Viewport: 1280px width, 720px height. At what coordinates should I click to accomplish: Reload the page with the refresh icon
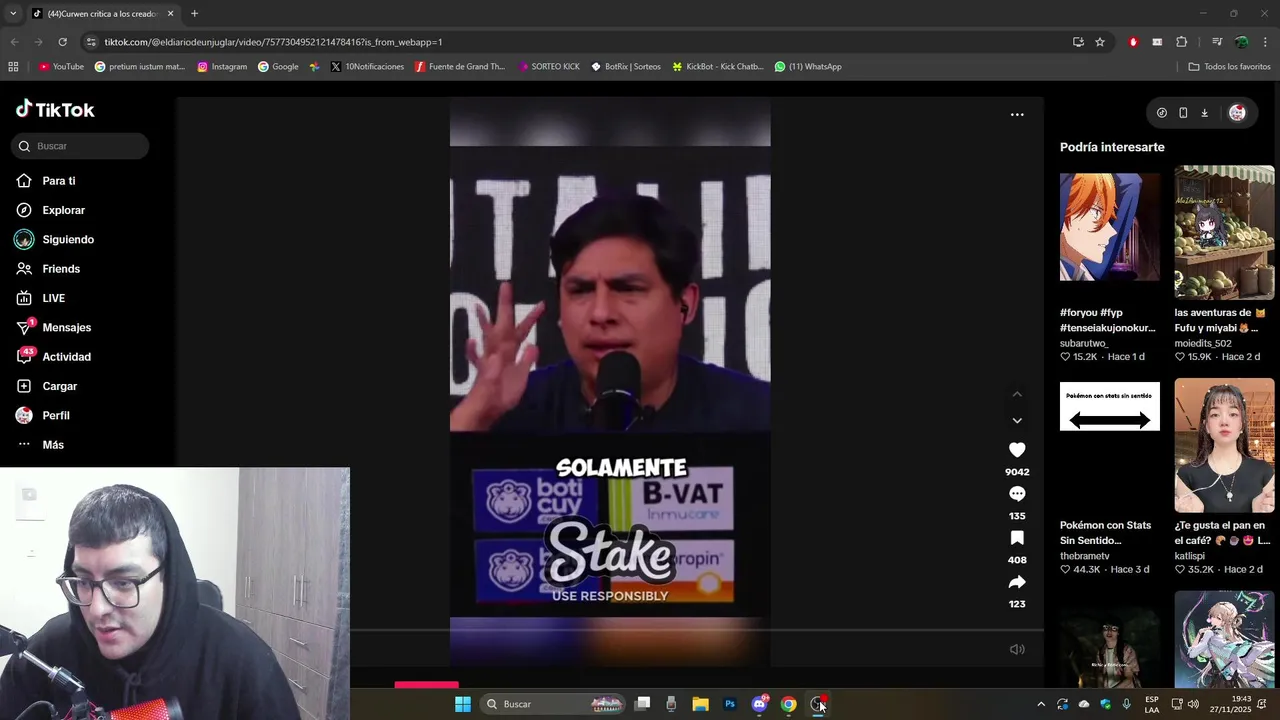[62, 42]
